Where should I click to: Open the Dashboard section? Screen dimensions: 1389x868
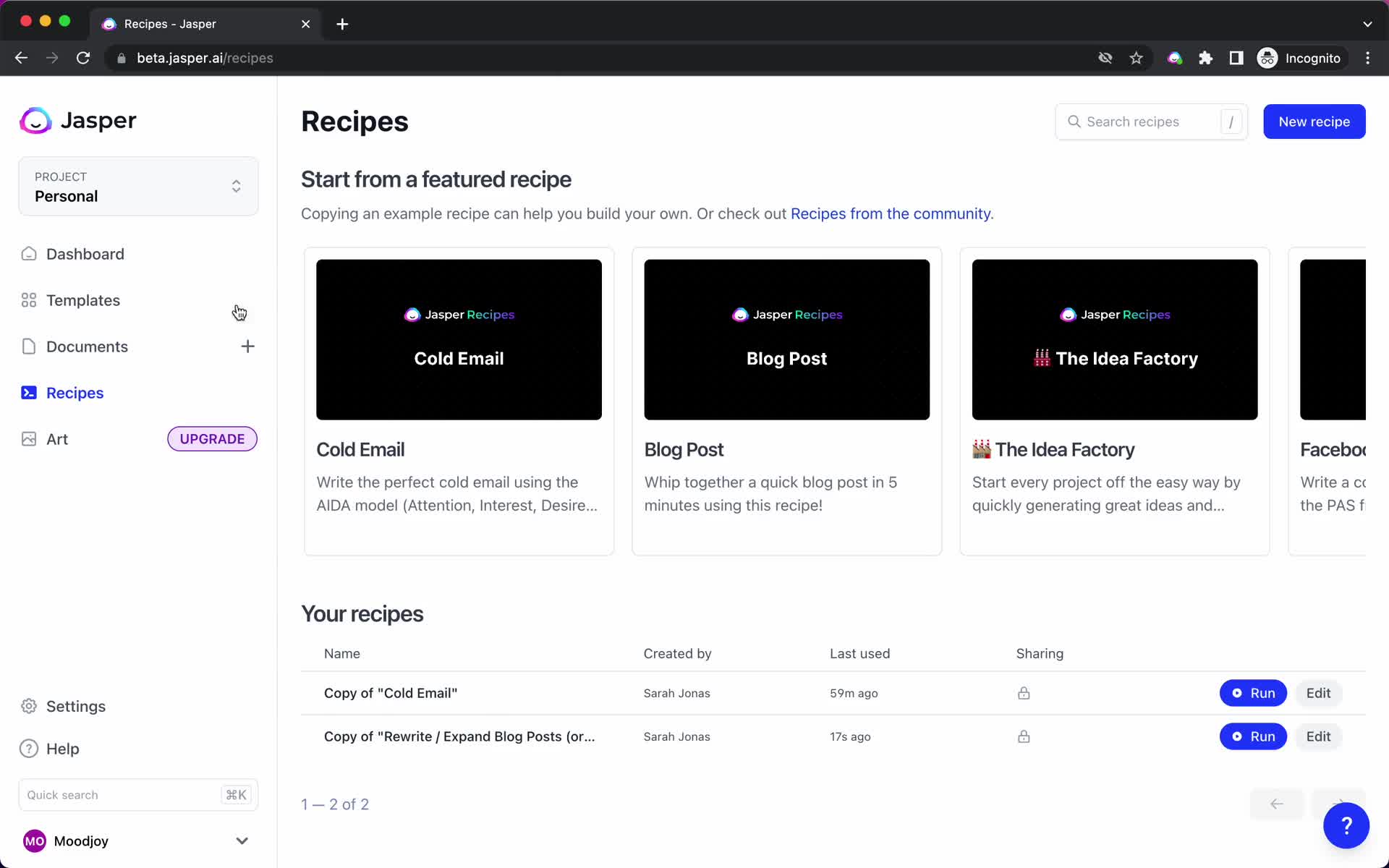coord(85,253)
